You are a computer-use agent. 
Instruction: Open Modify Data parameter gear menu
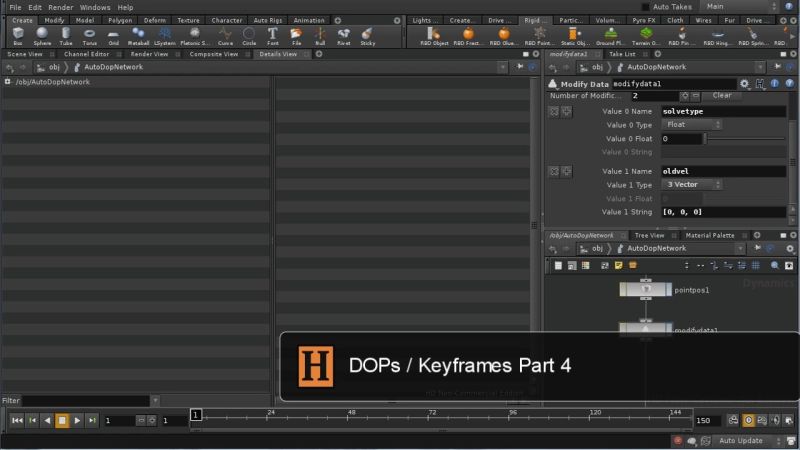pos(744,84)
